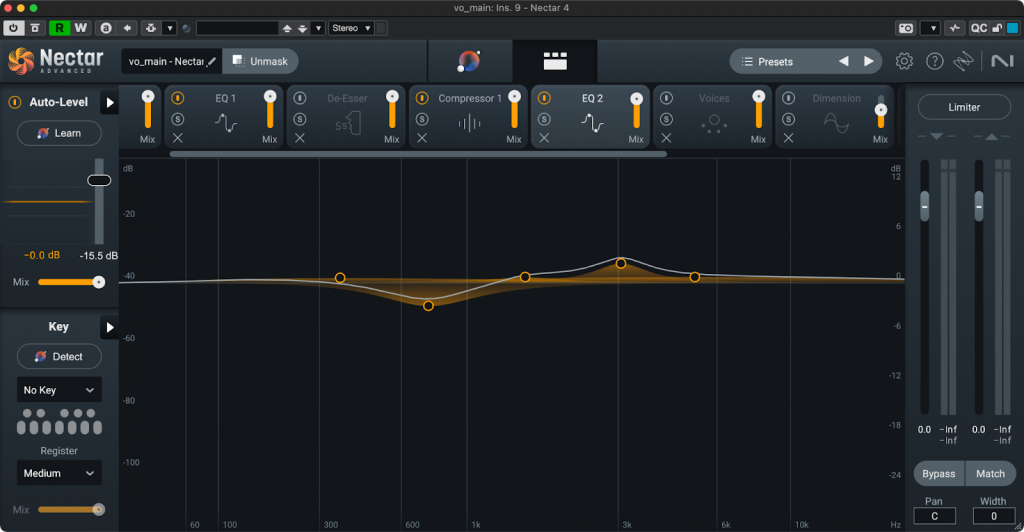This screenshot has height=532, width=1024.
Task: Open the Medium register dropdown
Action: tap(59, 473)
